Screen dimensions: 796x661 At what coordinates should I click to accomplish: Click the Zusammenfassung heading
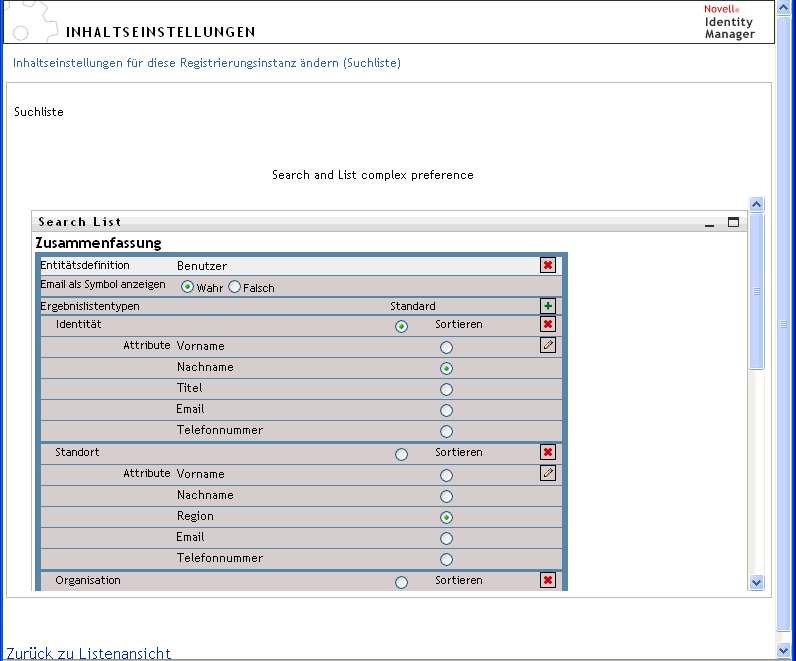[98, 243]
